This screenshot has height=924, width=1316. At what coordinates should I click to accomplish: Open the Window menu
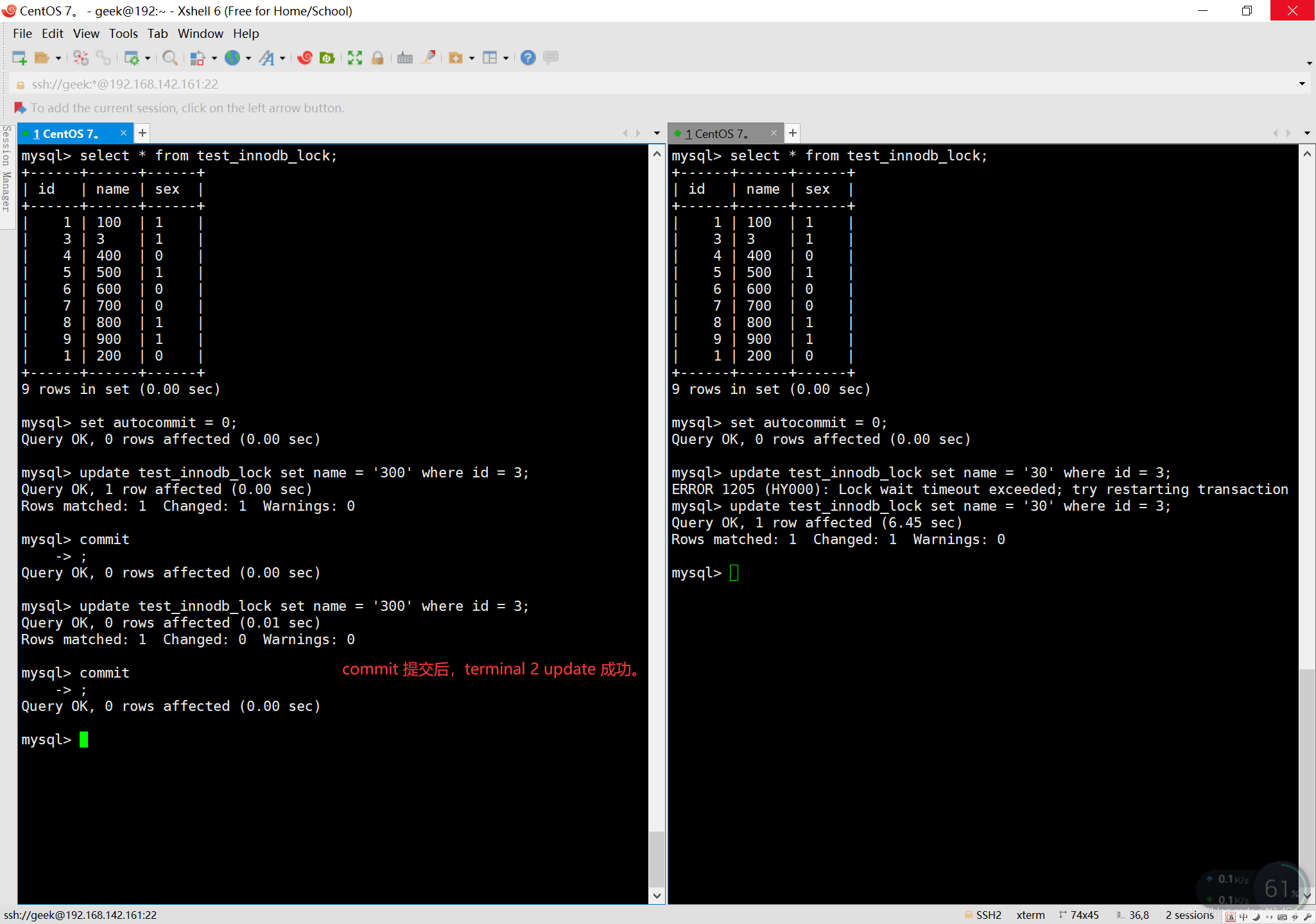200,33
